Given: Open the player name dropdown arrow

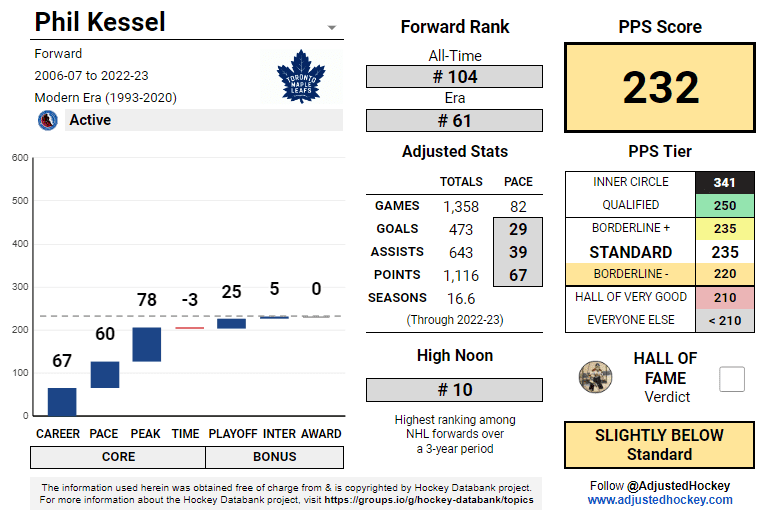Looking at the screenshot, I should tap(332, 27).
